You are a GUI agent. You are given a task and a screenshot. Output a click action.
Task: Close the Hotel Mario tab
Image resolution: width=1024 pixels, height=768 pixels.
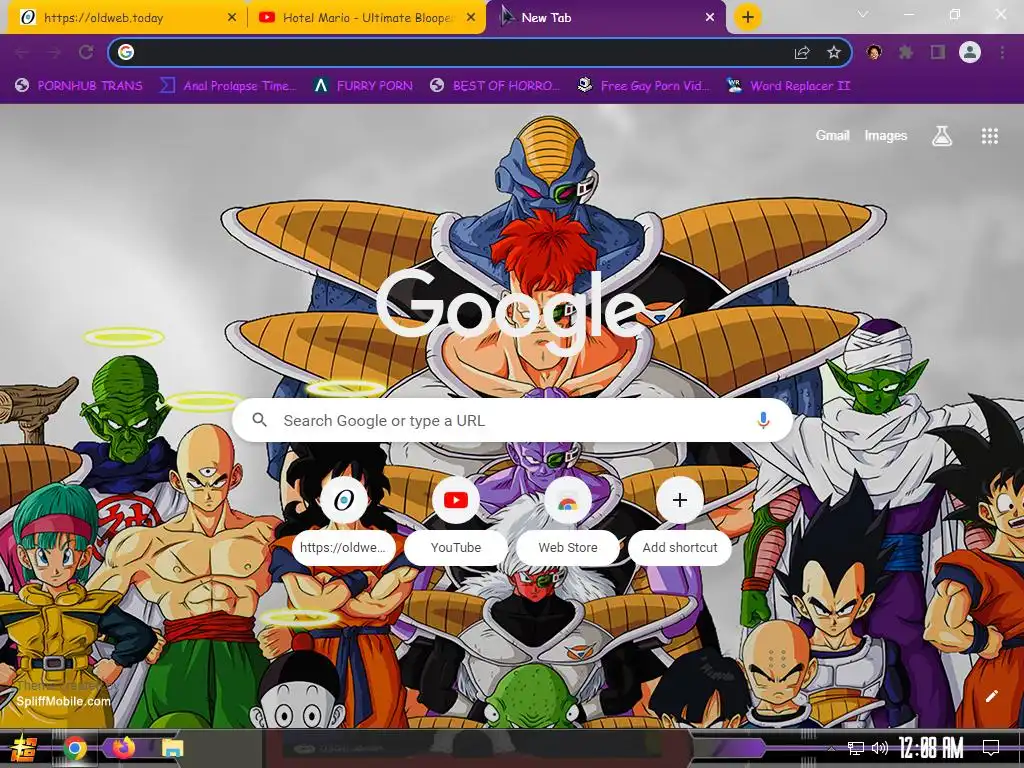coord(471,18)
